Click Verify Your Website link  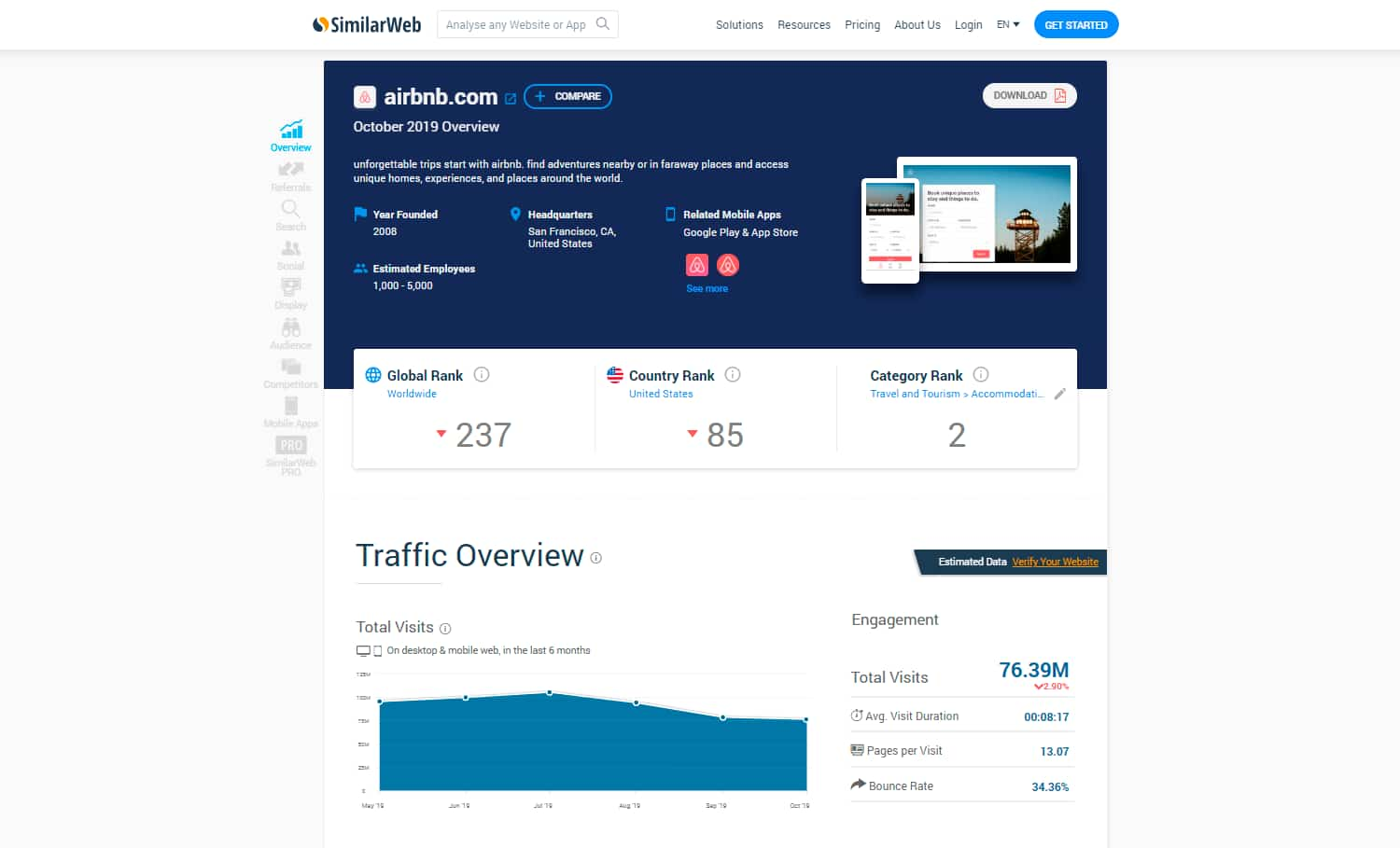1055,562
